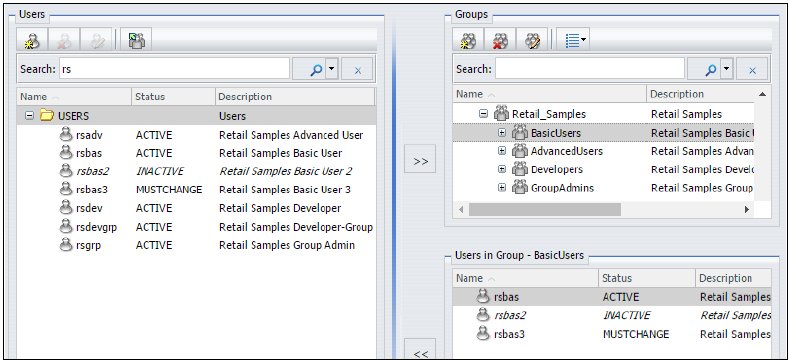Remove user from group with << button

click(x=420, y=351)
